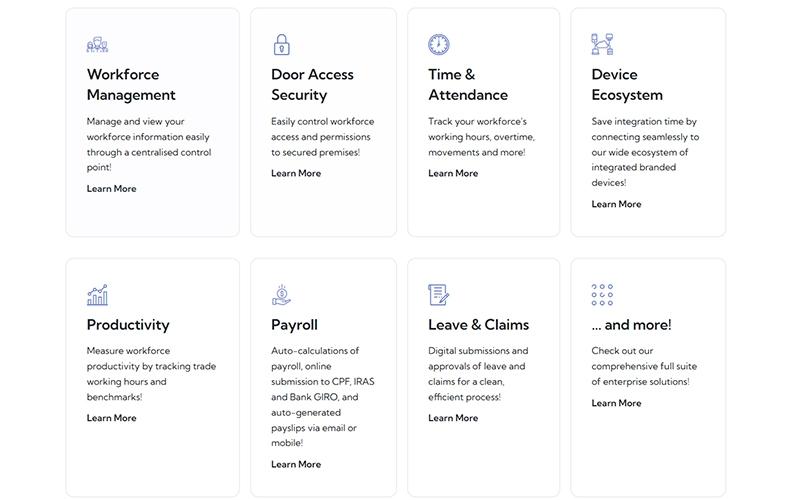Screen dimensions: 800x500
Task: Open Learn More under Door Access Security
Action: pyautogui.click(x=296, y=173)
